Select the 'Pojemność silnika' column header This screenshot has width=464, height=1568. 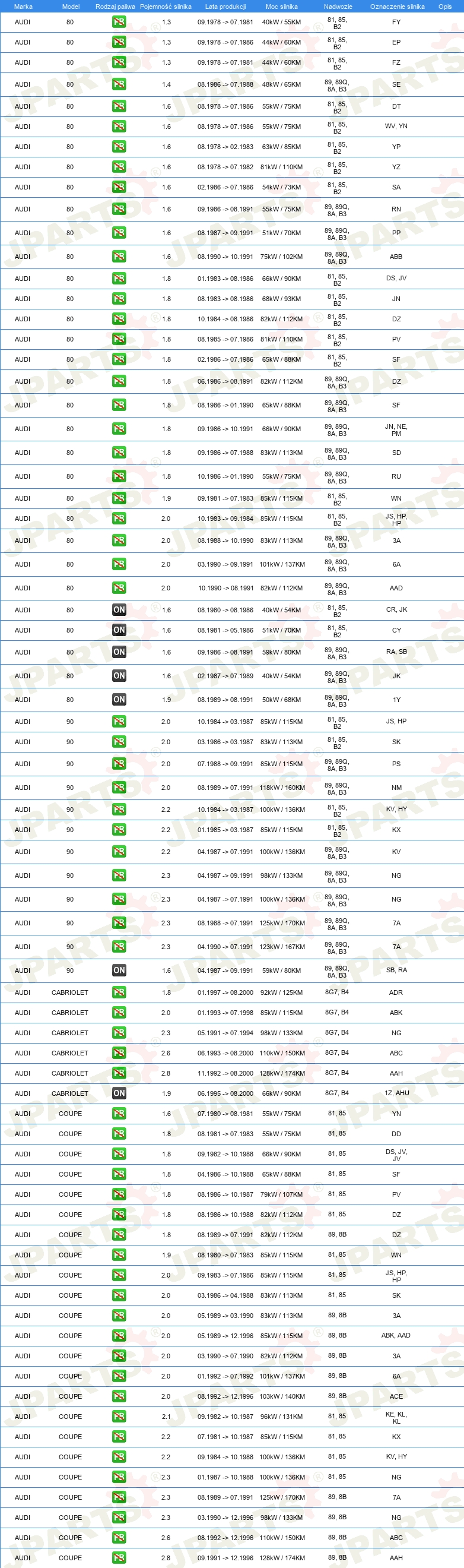[x=166, y=7]
